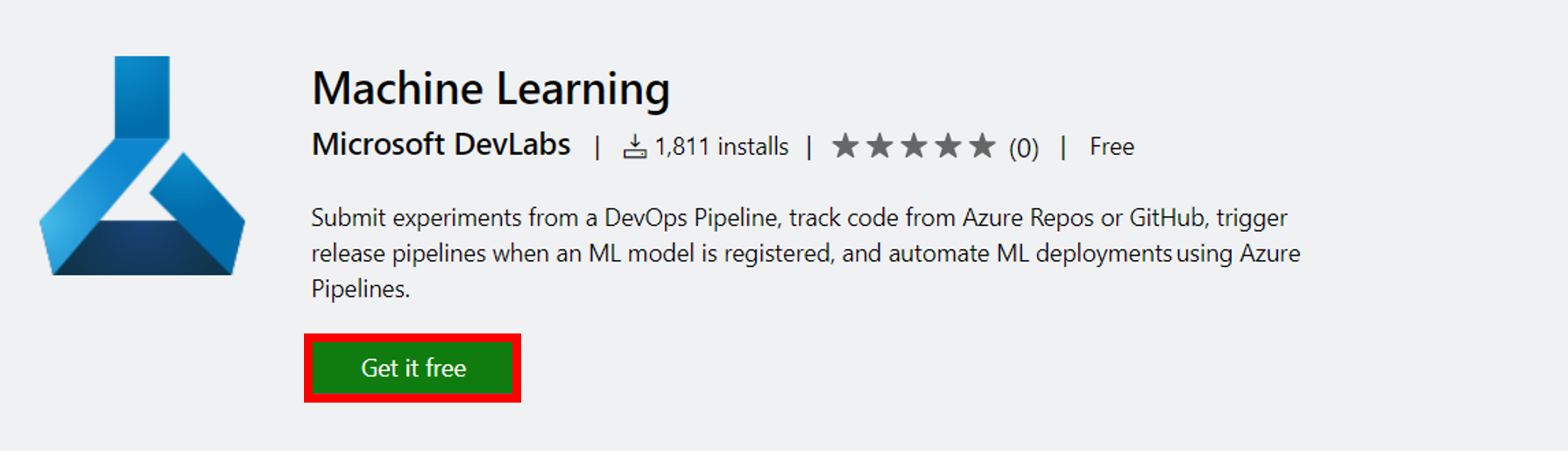
Task: Select the second rating star
Action: (879, 145)
